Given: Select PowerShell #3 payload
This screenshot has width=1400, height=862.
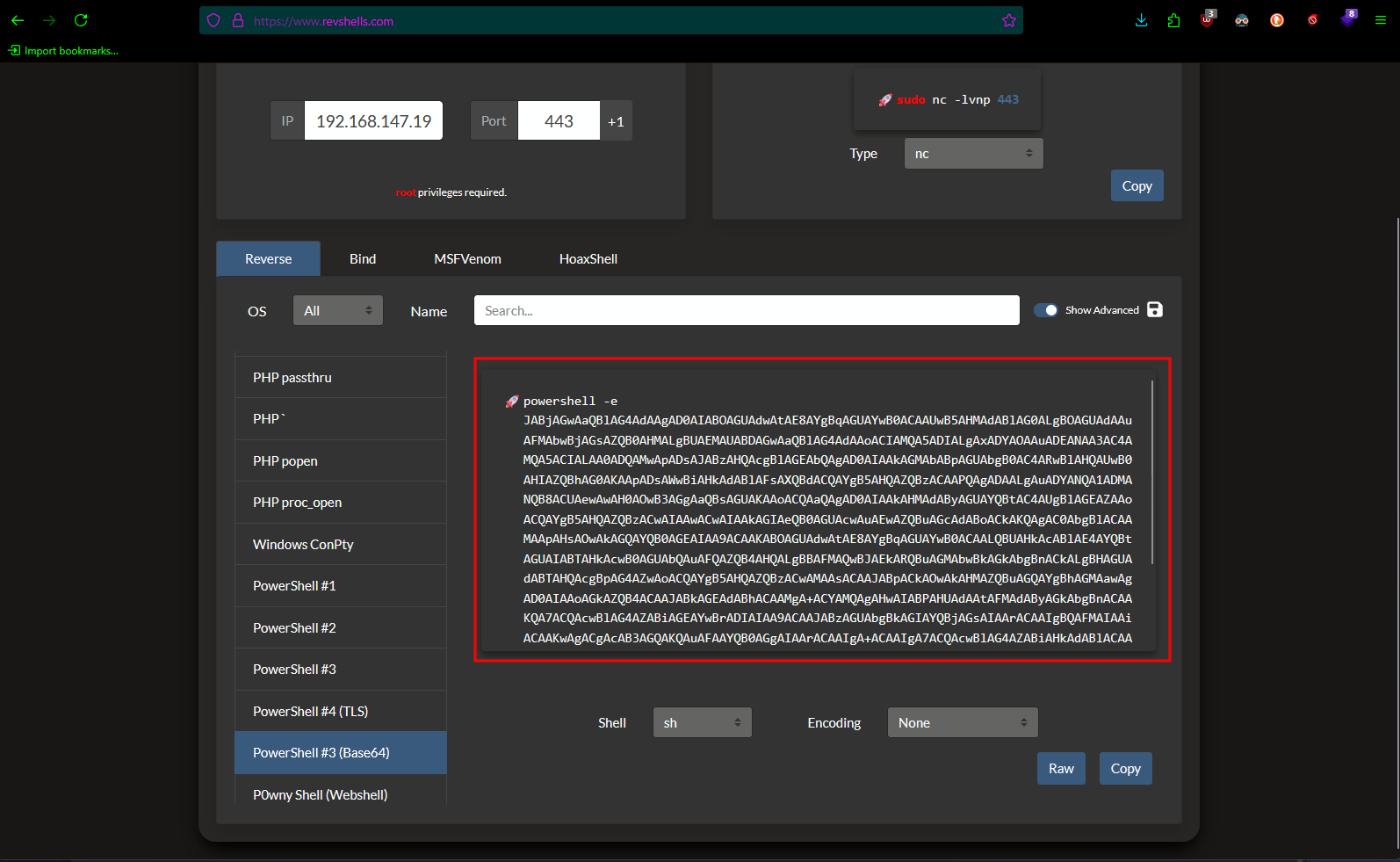Looking at the screenshot, I should [341, 670].
